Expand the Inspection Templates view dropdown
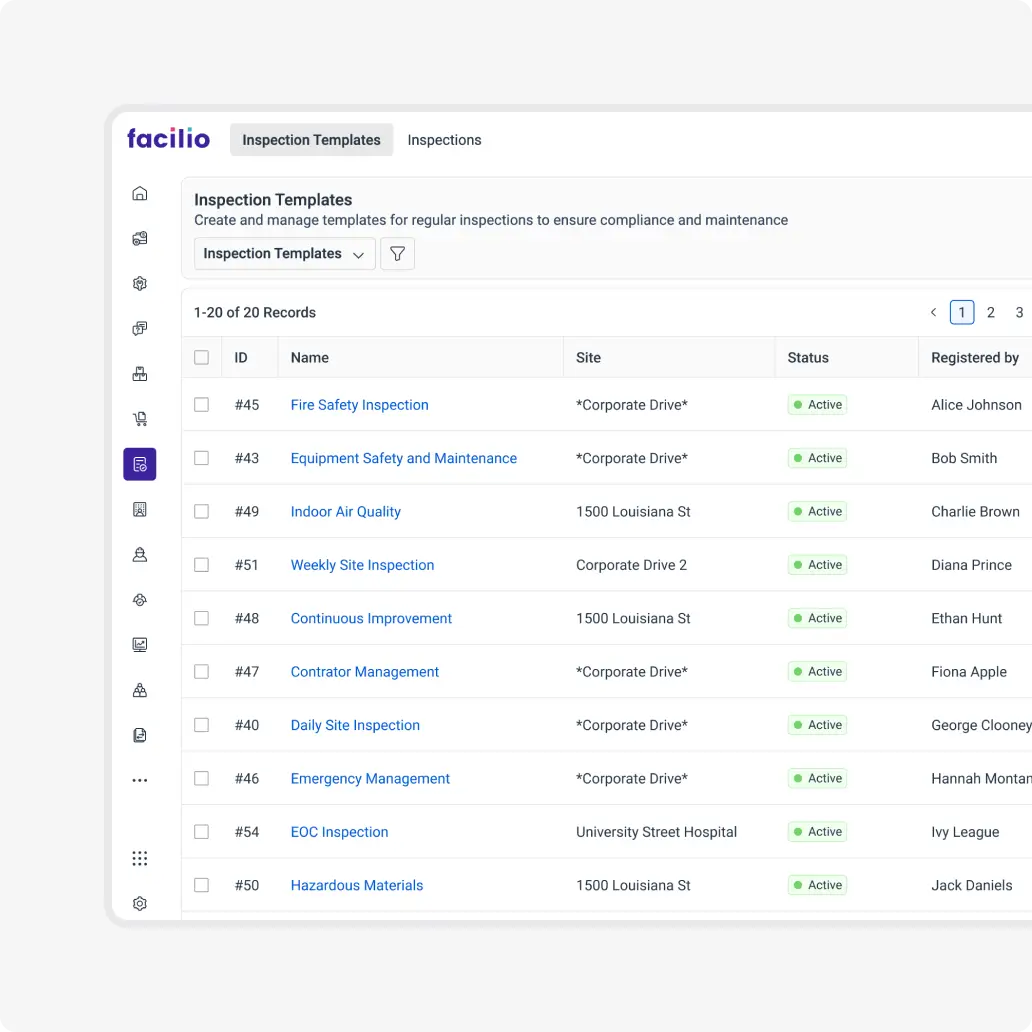Viewport: 1032px width, 1032px height. tap(284, 253)
